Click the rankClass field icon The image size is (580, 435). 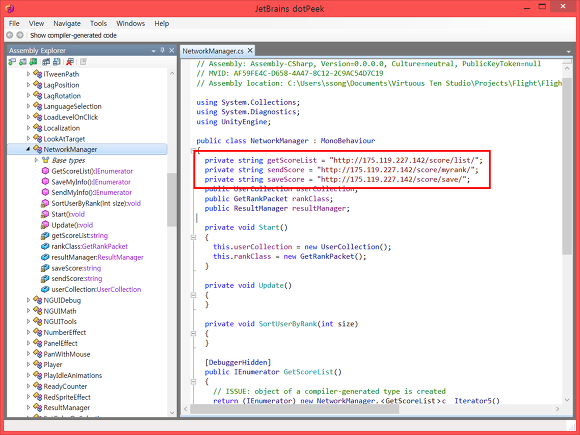(45, 246)
